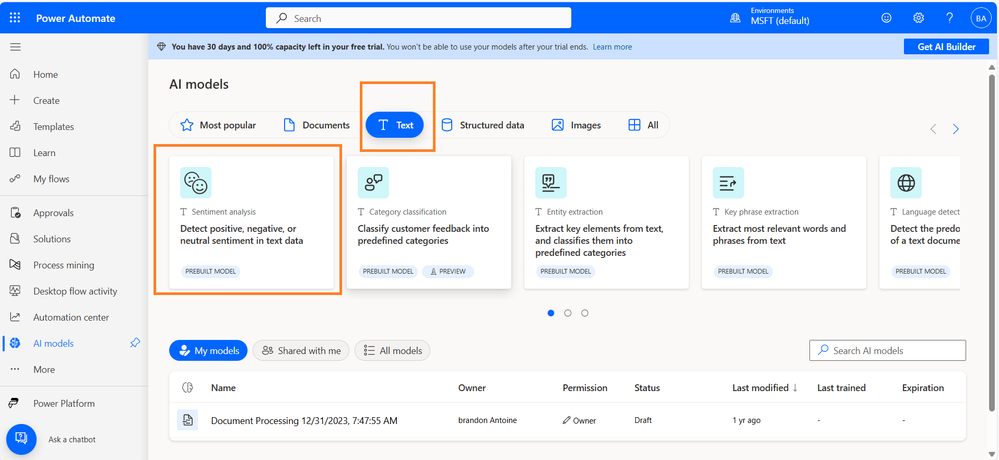Select the third carousel page dot
Screen dimensions: 999x460
click(x=585, y=313)
